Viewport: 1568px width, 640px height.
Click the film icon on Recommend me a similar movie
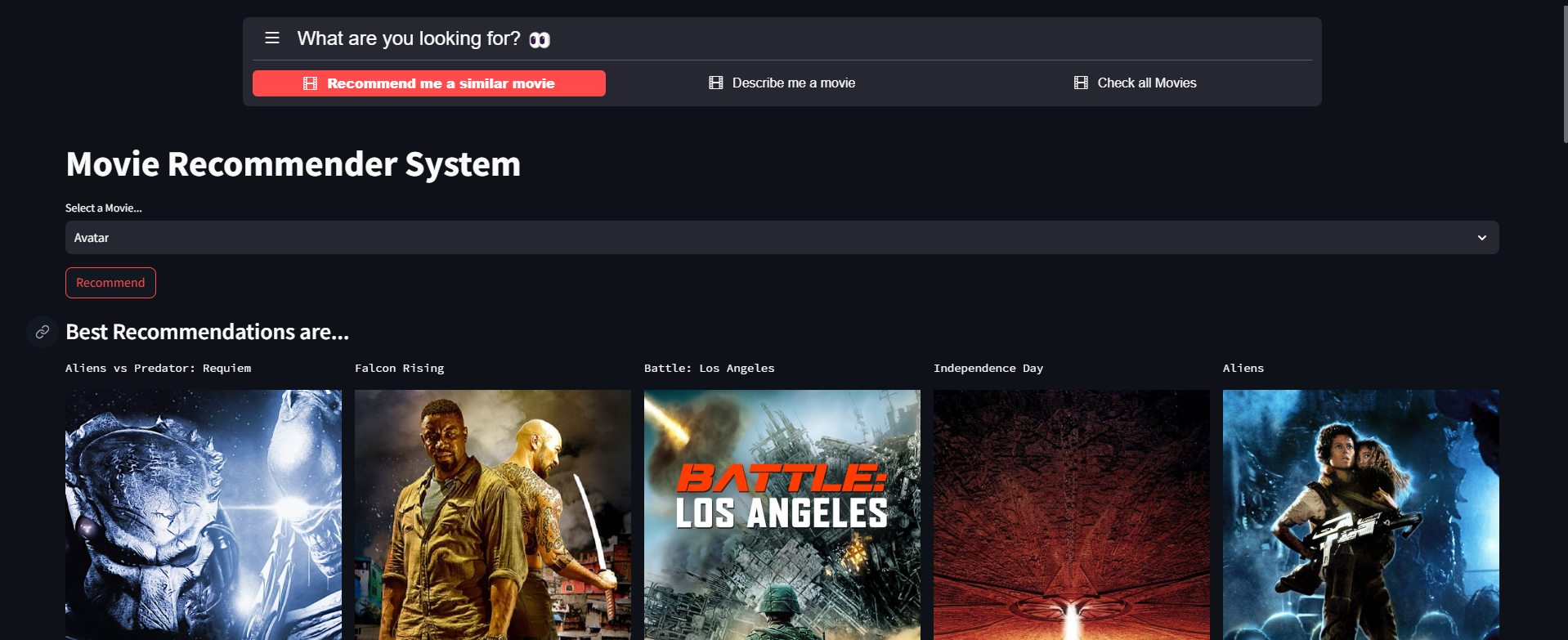310,83
